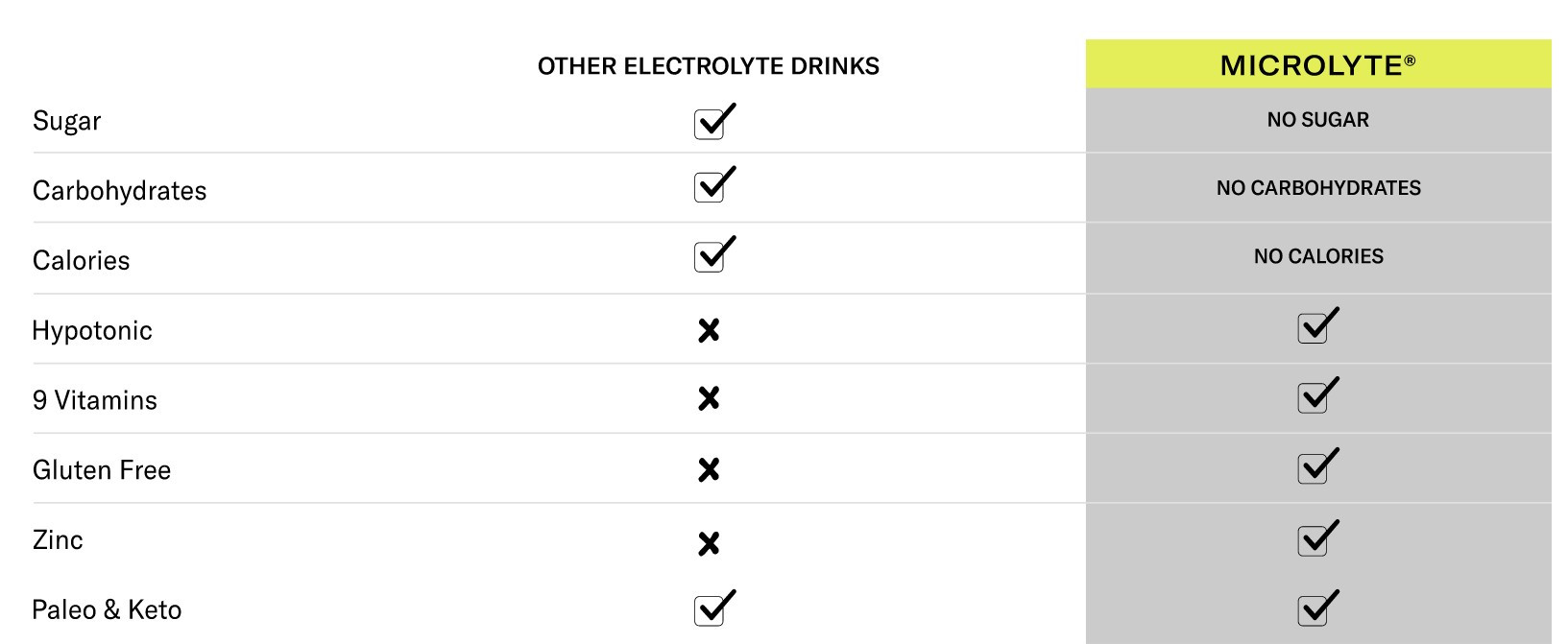The image size is (1568, 644).
Task: Click the Paleo & Keto row label
Action: tap(107, 610)
